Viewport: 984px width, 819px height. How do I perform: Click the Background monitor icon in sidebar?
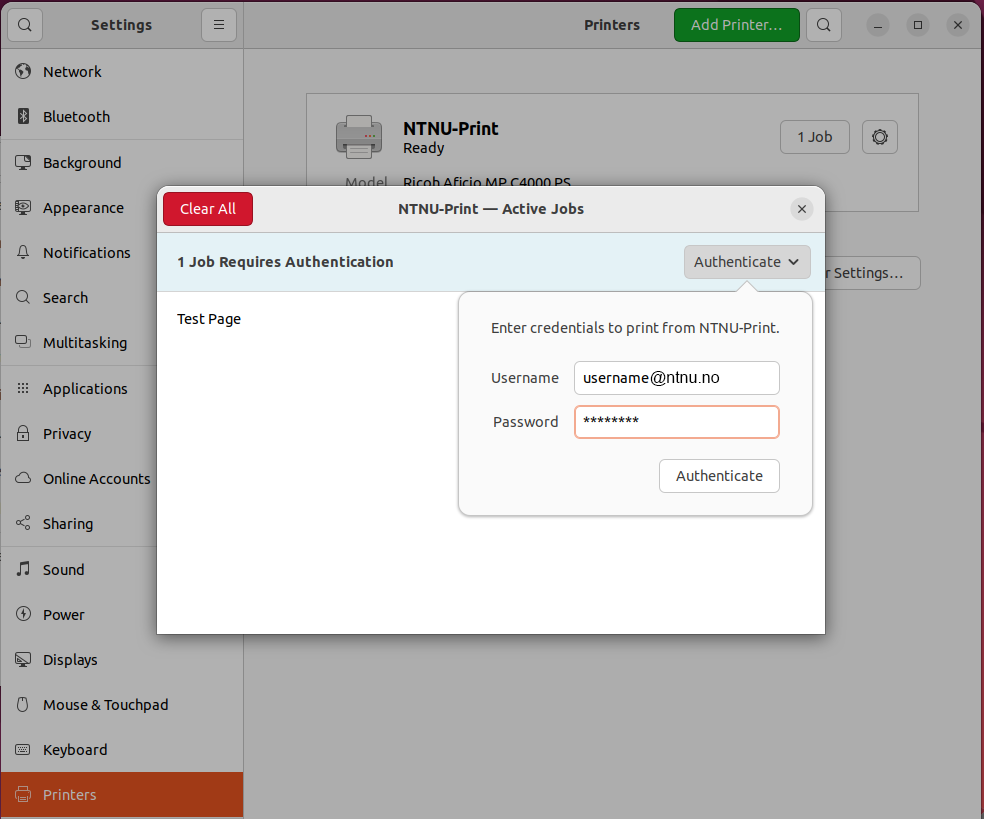[x=23, y=163]
